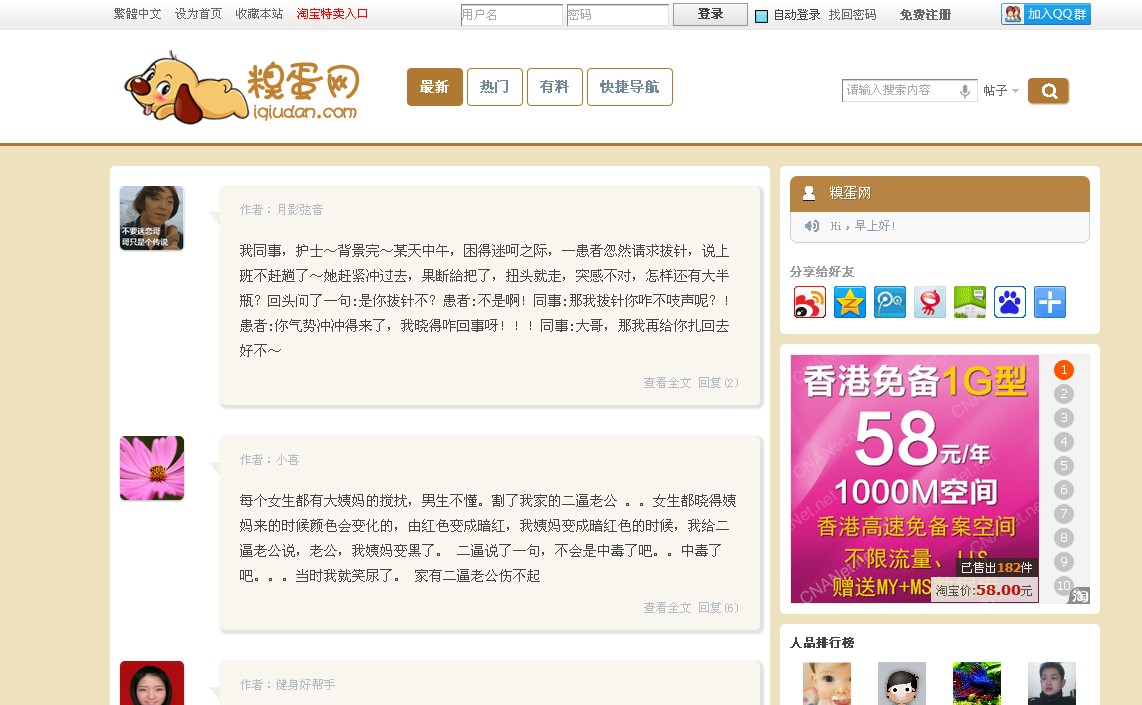1142x705 pixels.
Task: Open 查看全文 on 小喜's post
Action: pos(667,608)
